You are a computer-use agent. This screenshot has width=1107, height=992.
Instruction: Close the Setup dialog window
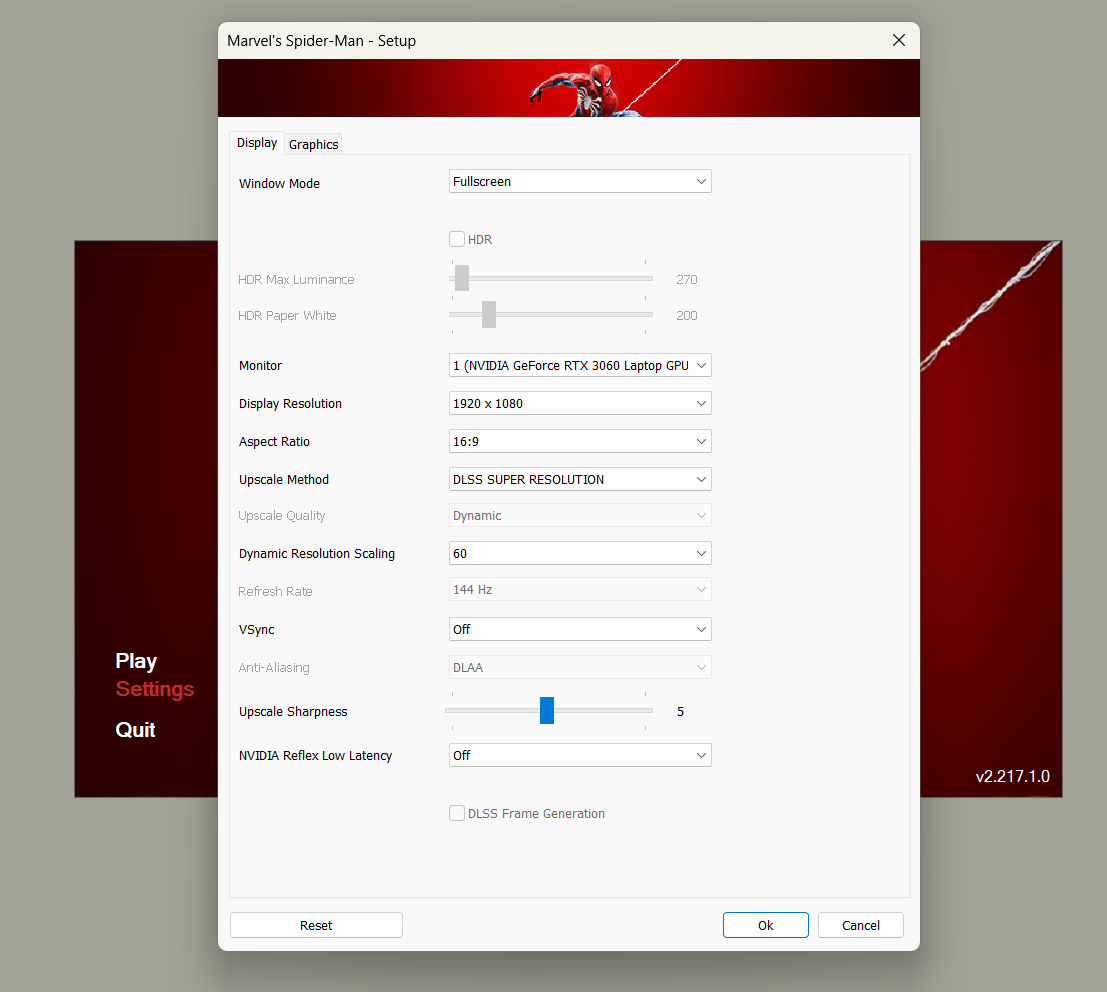[x=899, y=40]
